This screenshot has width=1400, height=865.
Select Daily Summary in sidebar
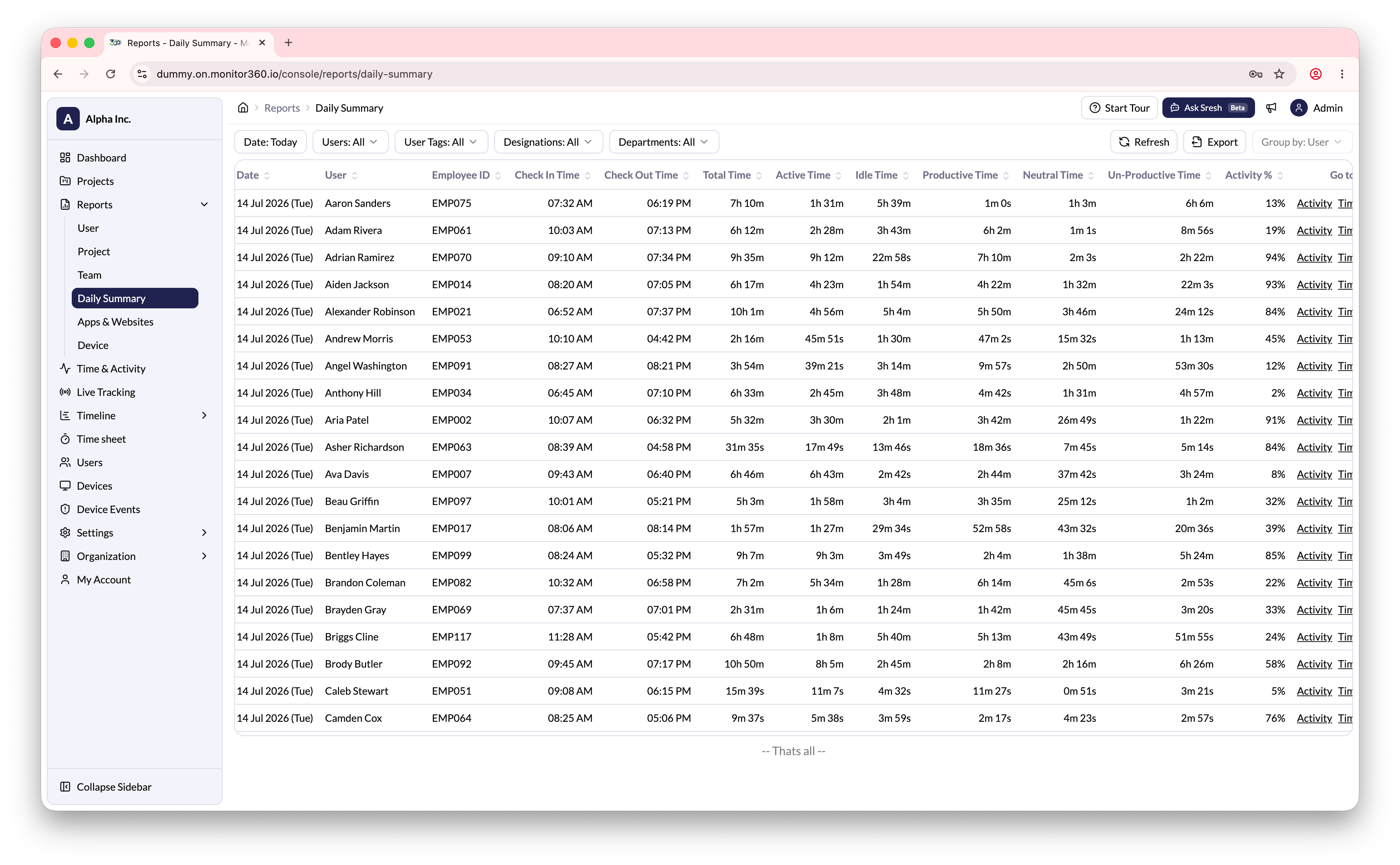[135, 298]
